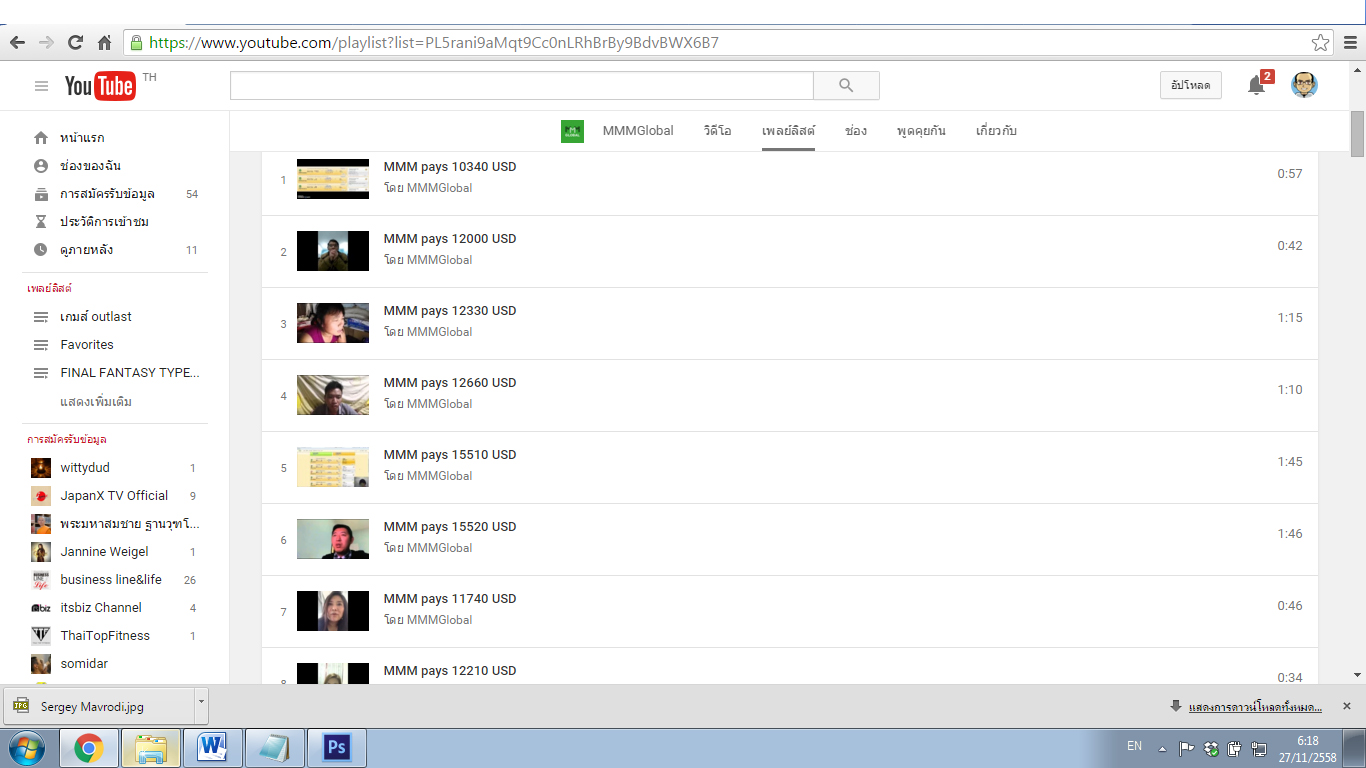Open Windows Explorer taskbar icon

click(x=151, y=748)
